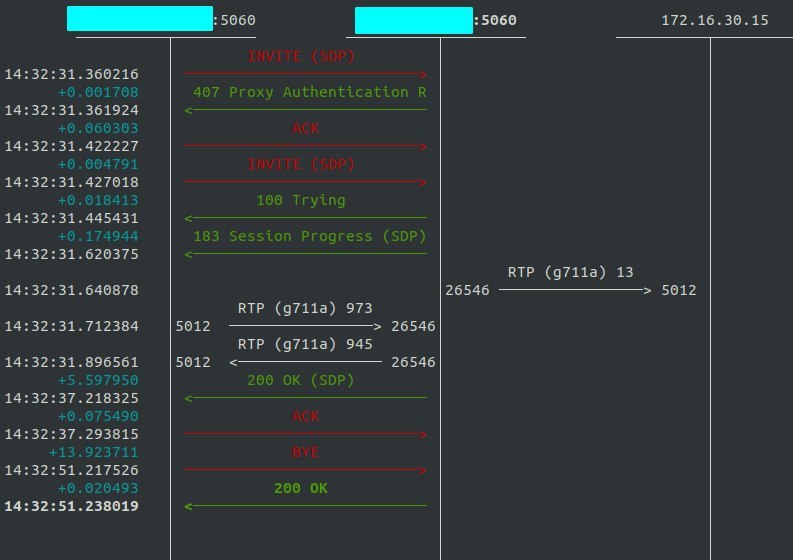Select the RTP (g711a) 13 stream
This screenshot has height=560, width=793.
pos(570,272)
